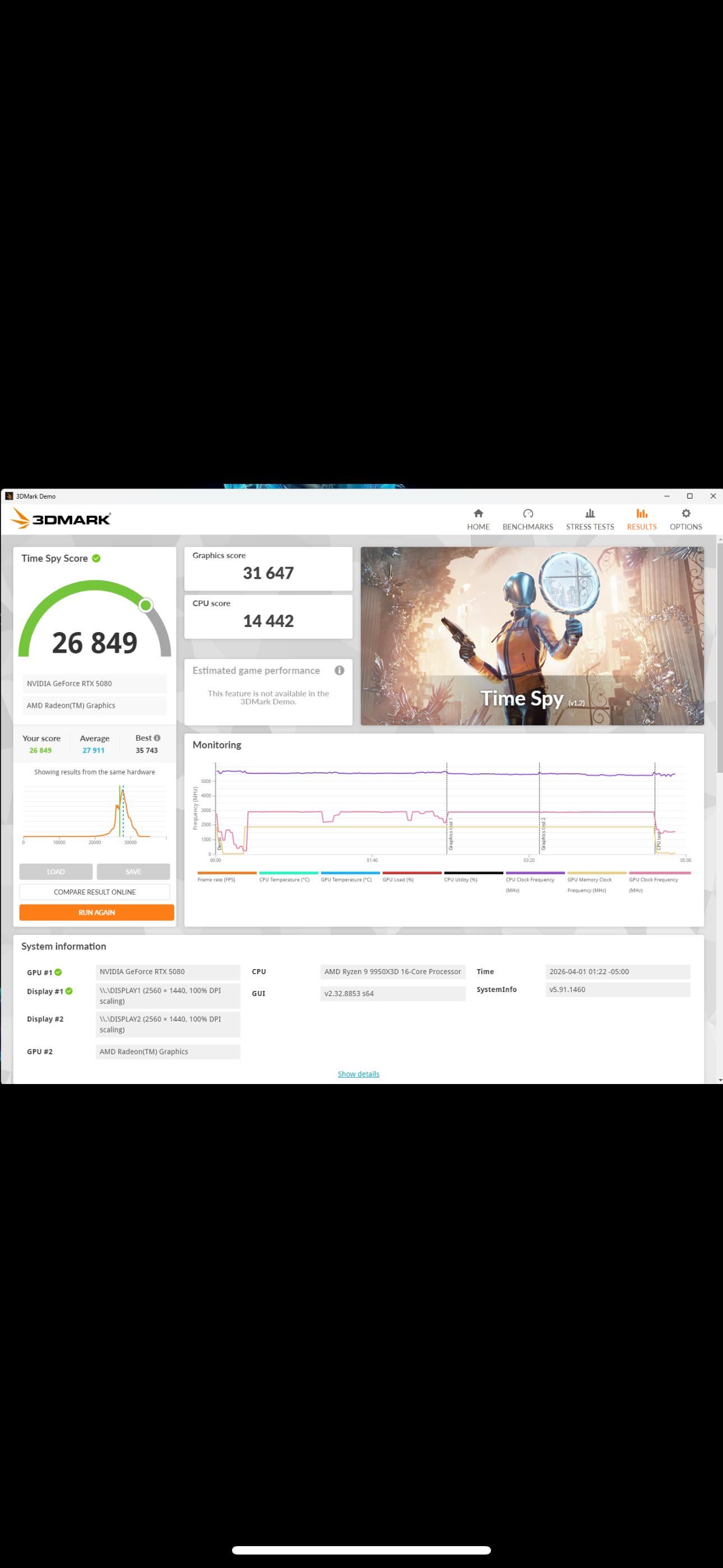Open Stress Tests chart icon
Viewport: 723px width, 1568px height.
590,513
